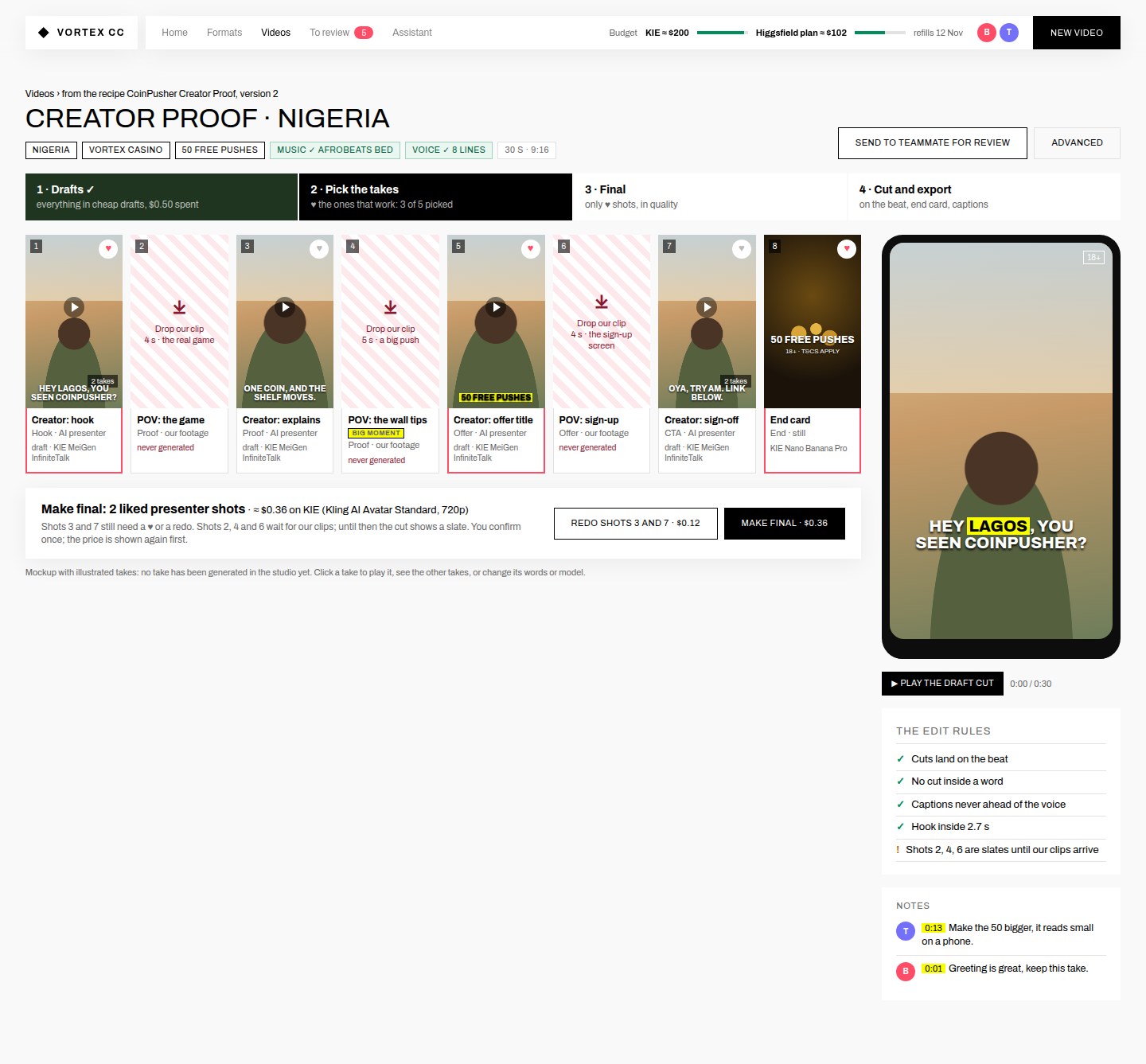
Task: Open step '1 · Drafts'
Action: coord(162,197)
